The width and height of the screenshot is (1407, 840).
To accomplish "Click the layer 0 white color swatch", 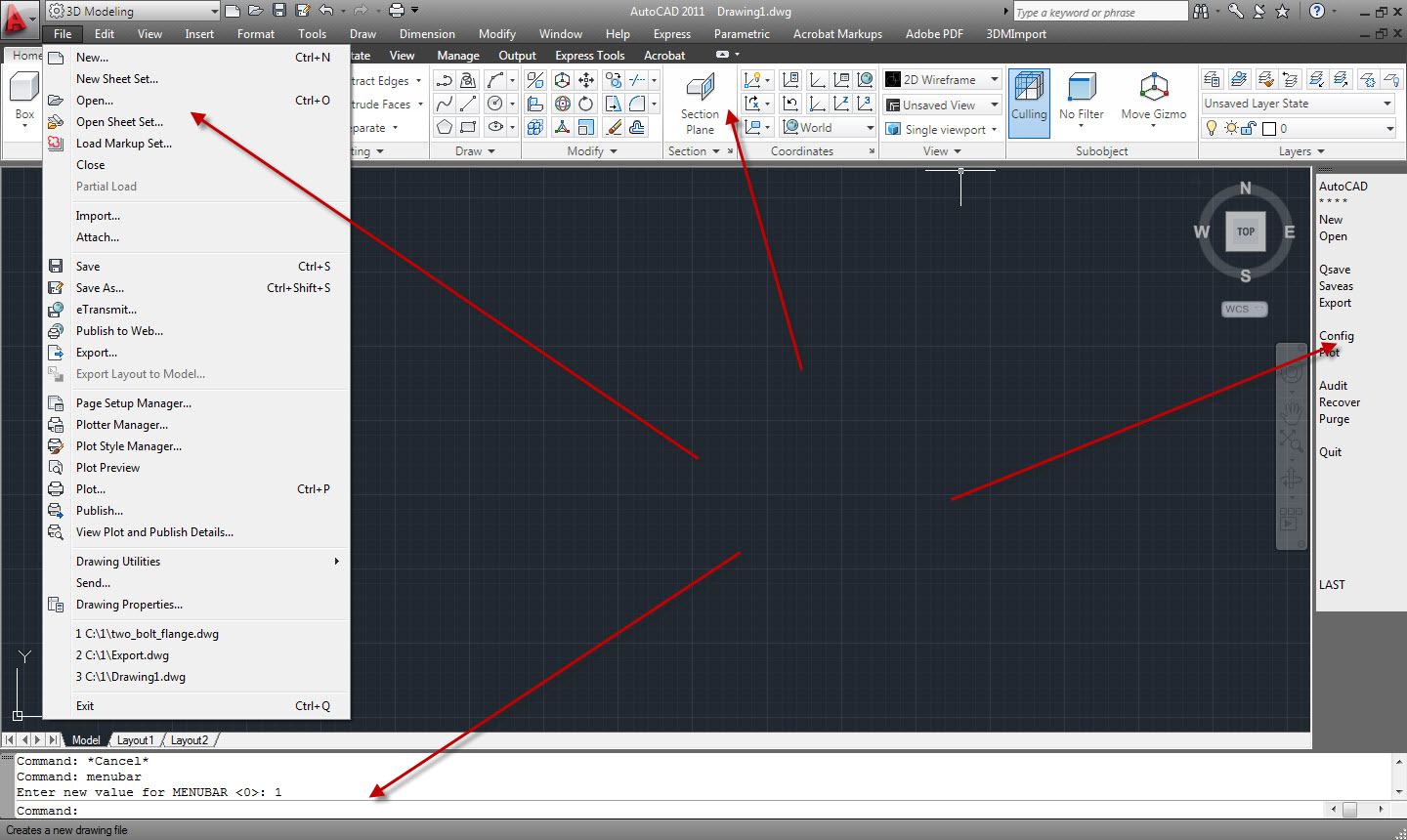I will [x=1269, y=128].
